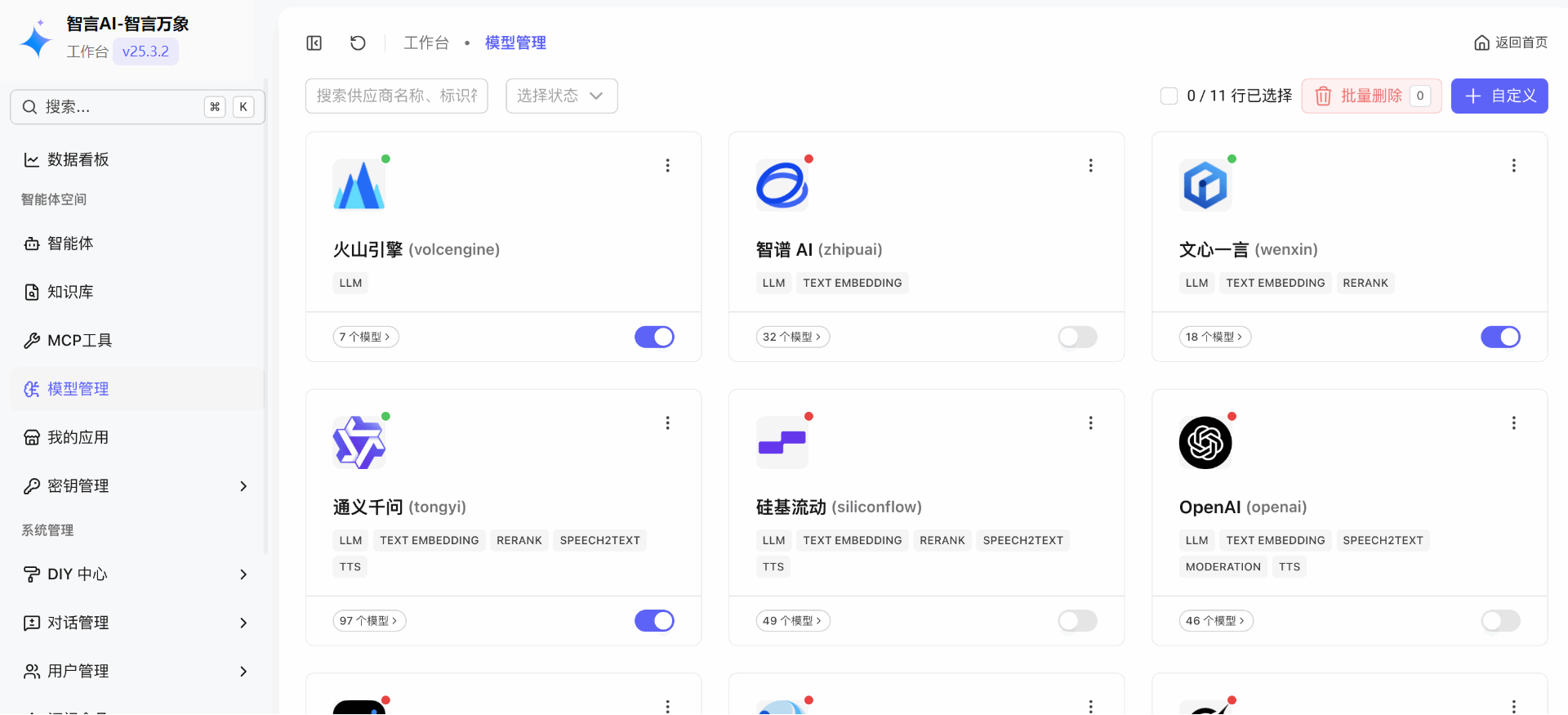This screenshot has width=1568, height=715.
Task: Expand 97 个模型 list for 通义千问
Action: pyautogui.click(x=369, y=621)
